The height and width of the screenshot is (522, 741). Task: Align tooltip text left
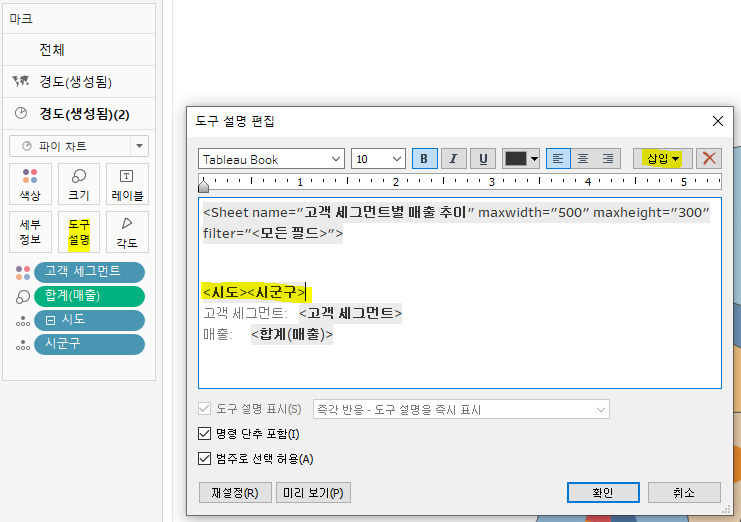pyautogui.click(x=558, y=159)
